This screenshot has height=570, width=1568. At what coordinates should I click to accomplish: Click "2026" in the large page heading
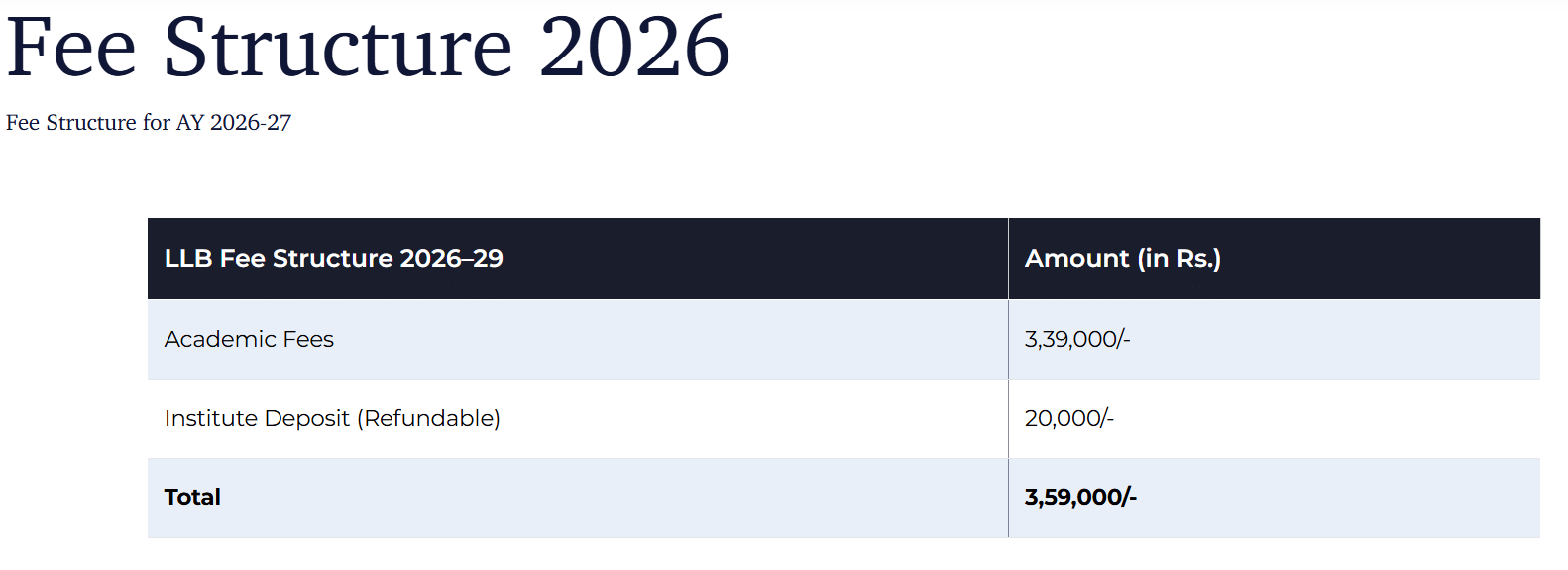(634, 48)
